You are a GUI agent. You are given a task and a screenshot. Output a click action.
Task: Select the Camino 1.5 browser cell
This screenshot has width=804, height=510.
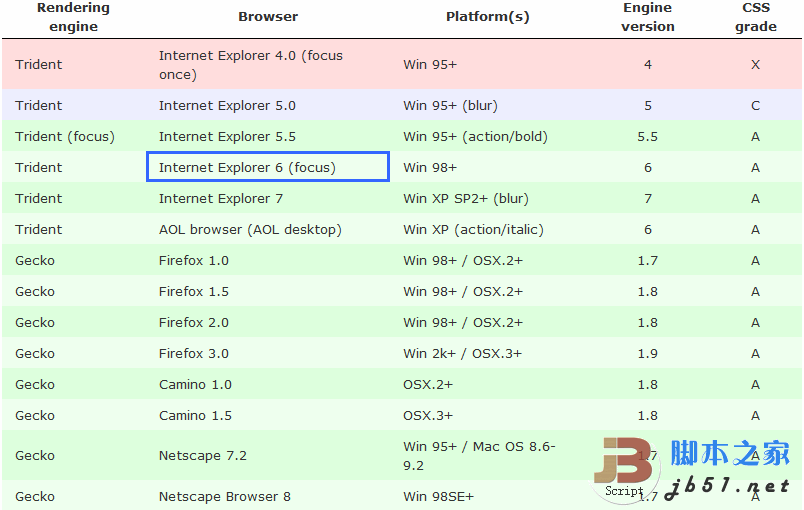click(x=268, y=415)
